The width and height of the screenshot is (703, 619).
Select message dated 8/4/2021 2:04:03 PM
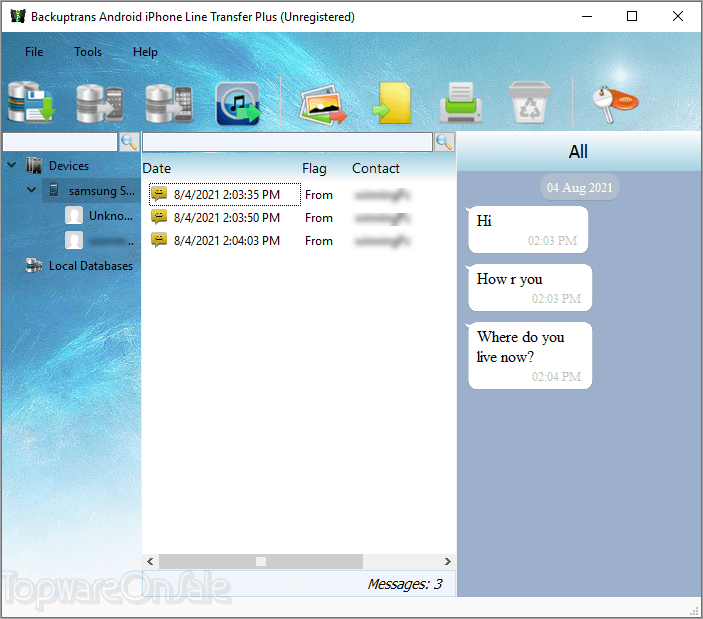point(226,240)
